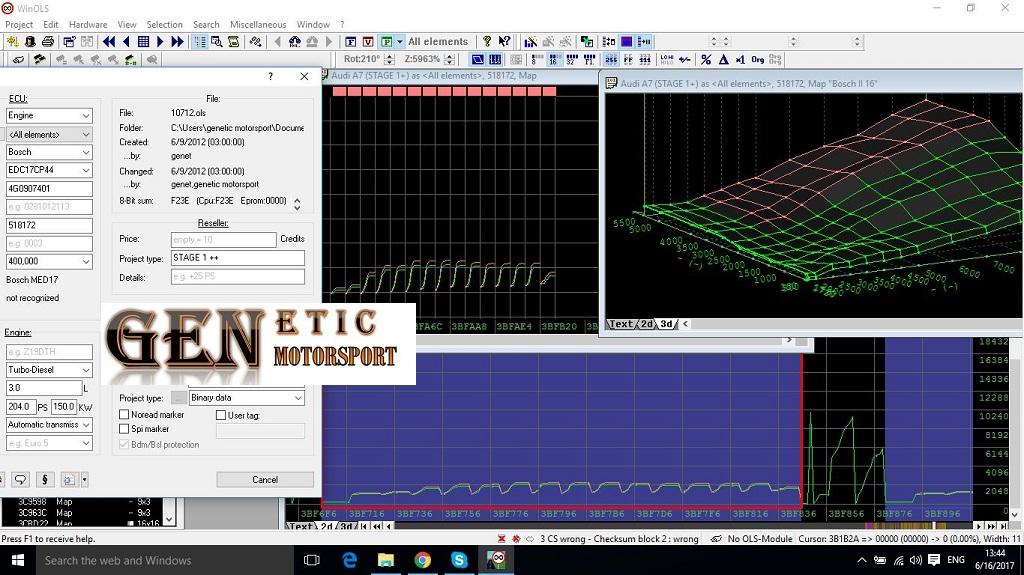The image size is (1024, 575).
Task: Enable the Noread marker checkbox
Action: pyautogui.click(x=124, y=415)
